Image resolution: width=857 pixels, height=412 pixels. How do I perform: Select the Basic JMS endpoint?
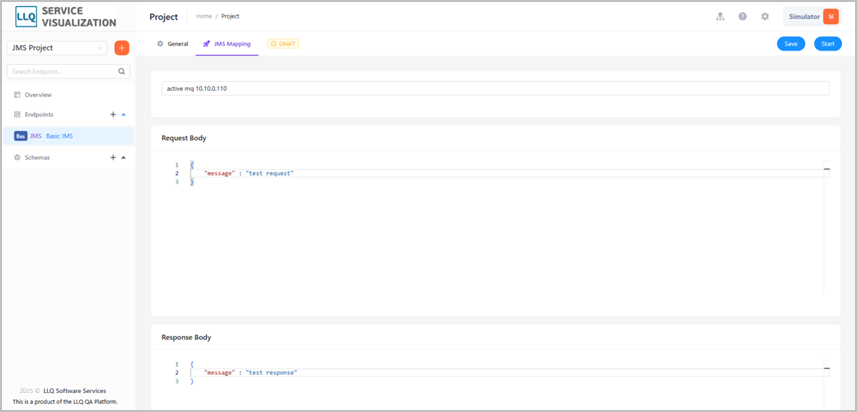pos(68,136)
